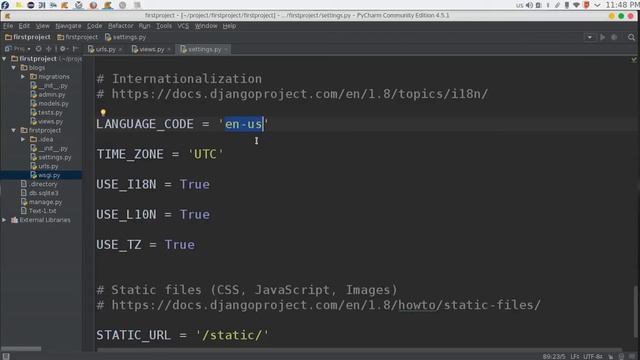Open the Navigate menu
640x360 pixels.
click(x=68, y=26)
